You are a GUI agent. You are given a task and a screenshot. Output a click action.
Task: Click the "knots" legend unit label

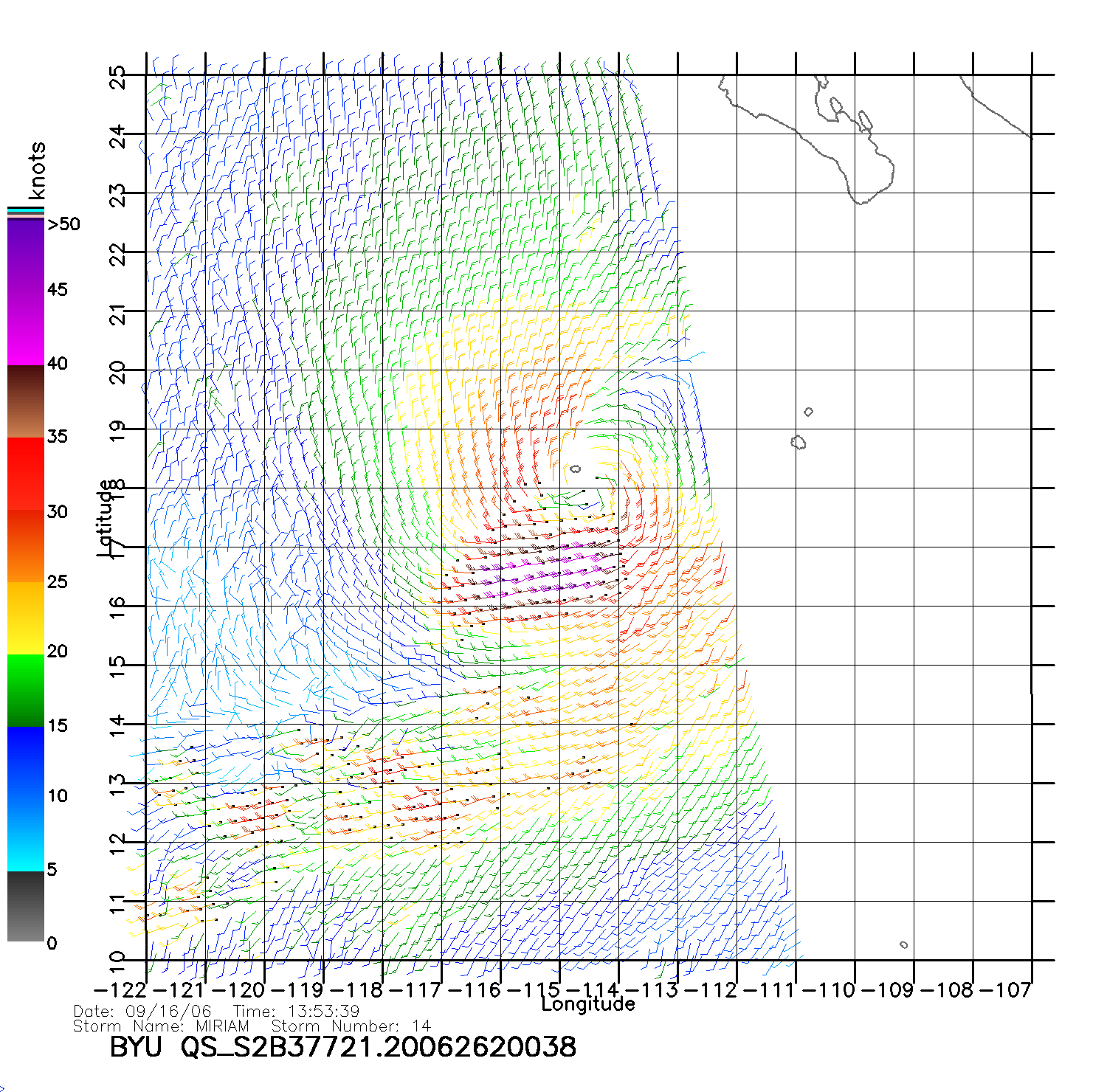(37, 171)
